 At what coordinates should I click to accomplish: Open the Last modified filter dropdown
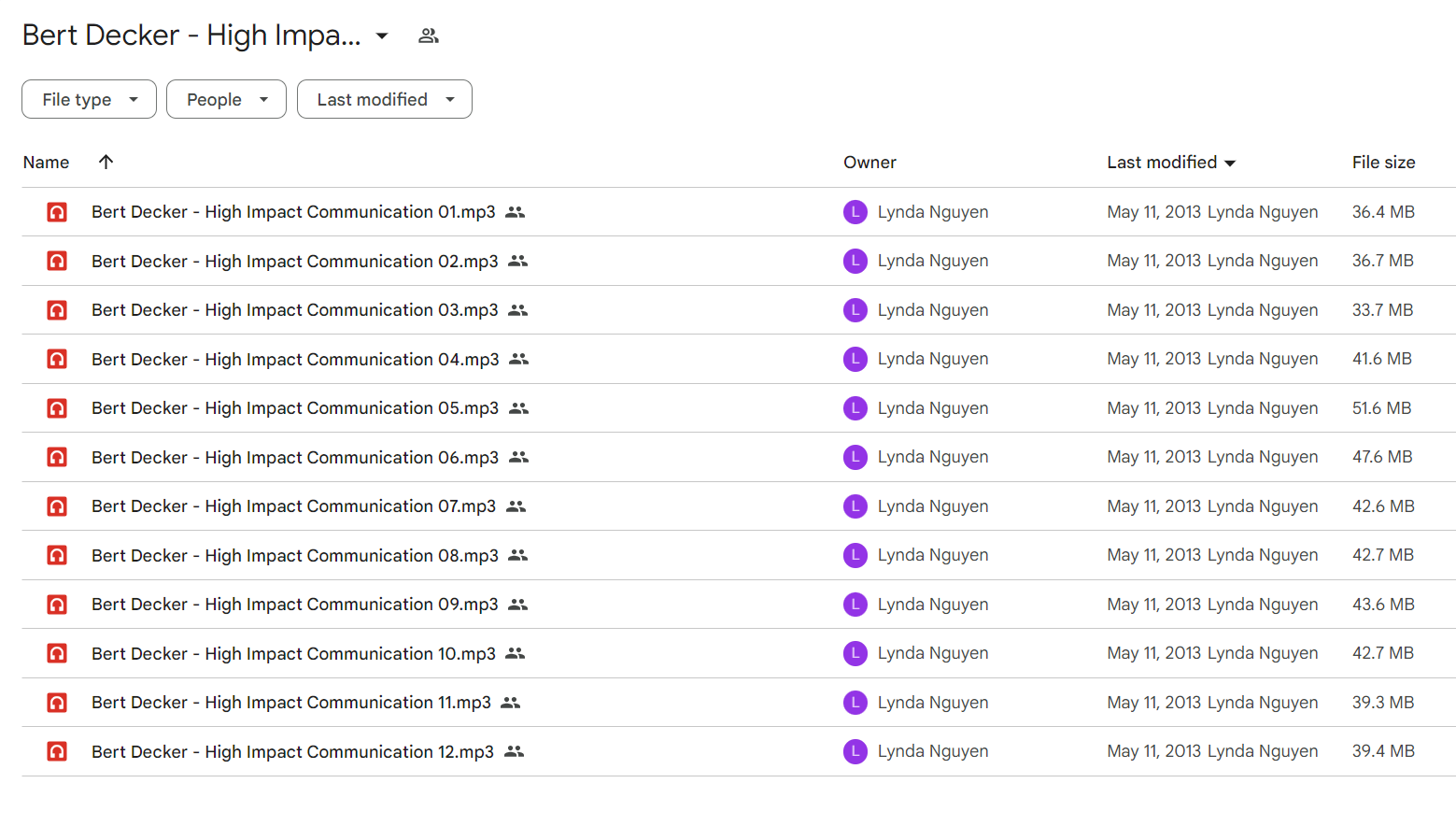coord(385,99)
